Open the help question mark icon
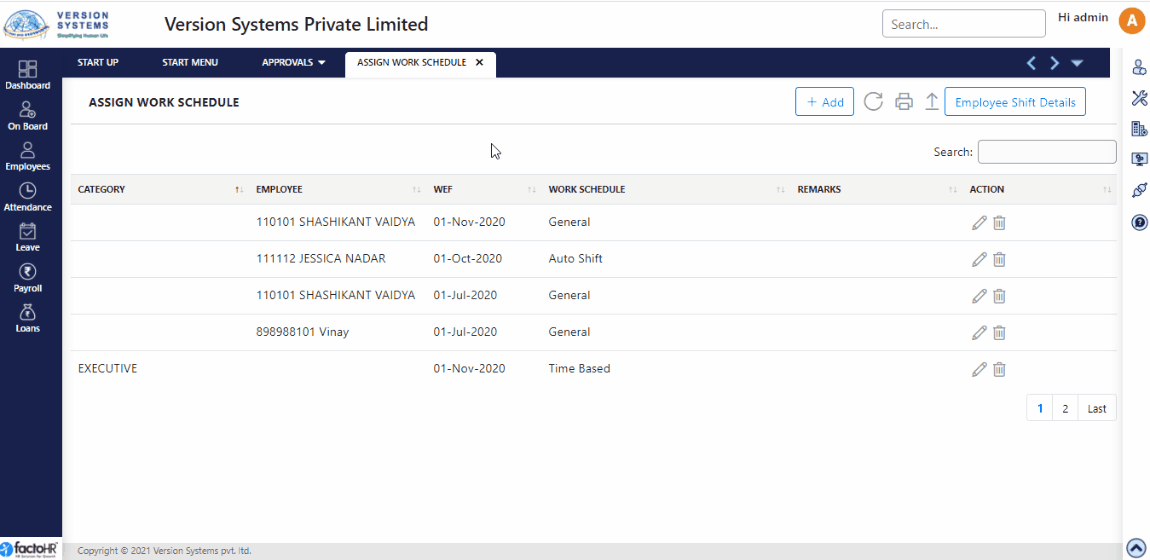Image resolution: width=1150 pixels, height=560 pixels. [1139, 222]
